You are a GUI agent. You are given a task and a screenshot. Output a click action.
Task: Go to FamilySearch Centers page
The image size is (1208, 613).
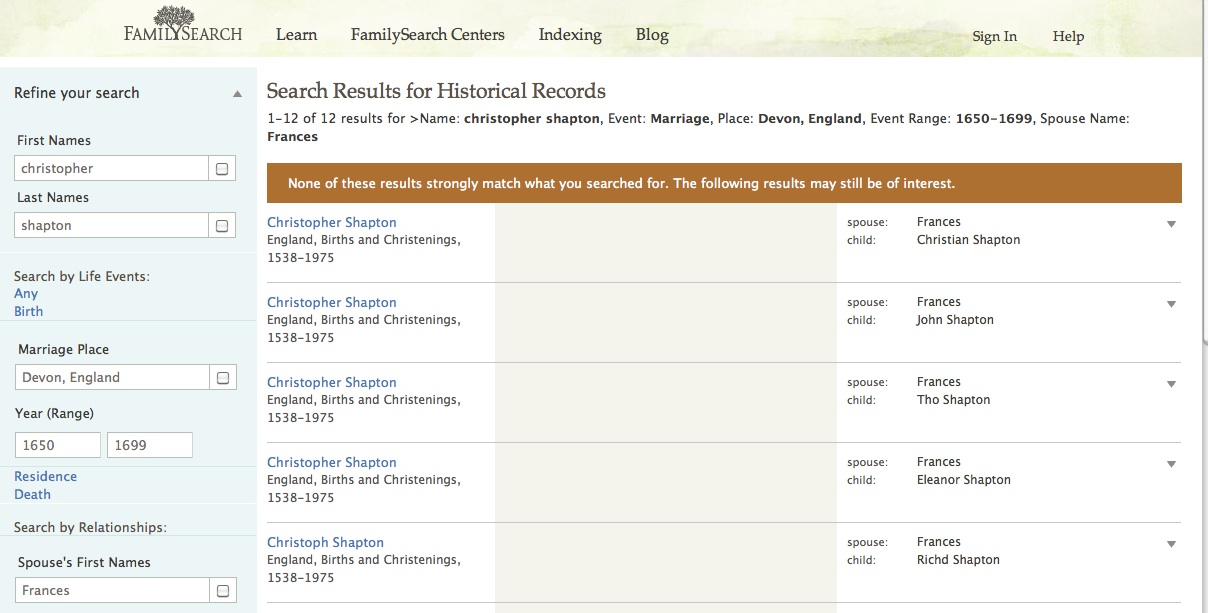coord(427,35)
